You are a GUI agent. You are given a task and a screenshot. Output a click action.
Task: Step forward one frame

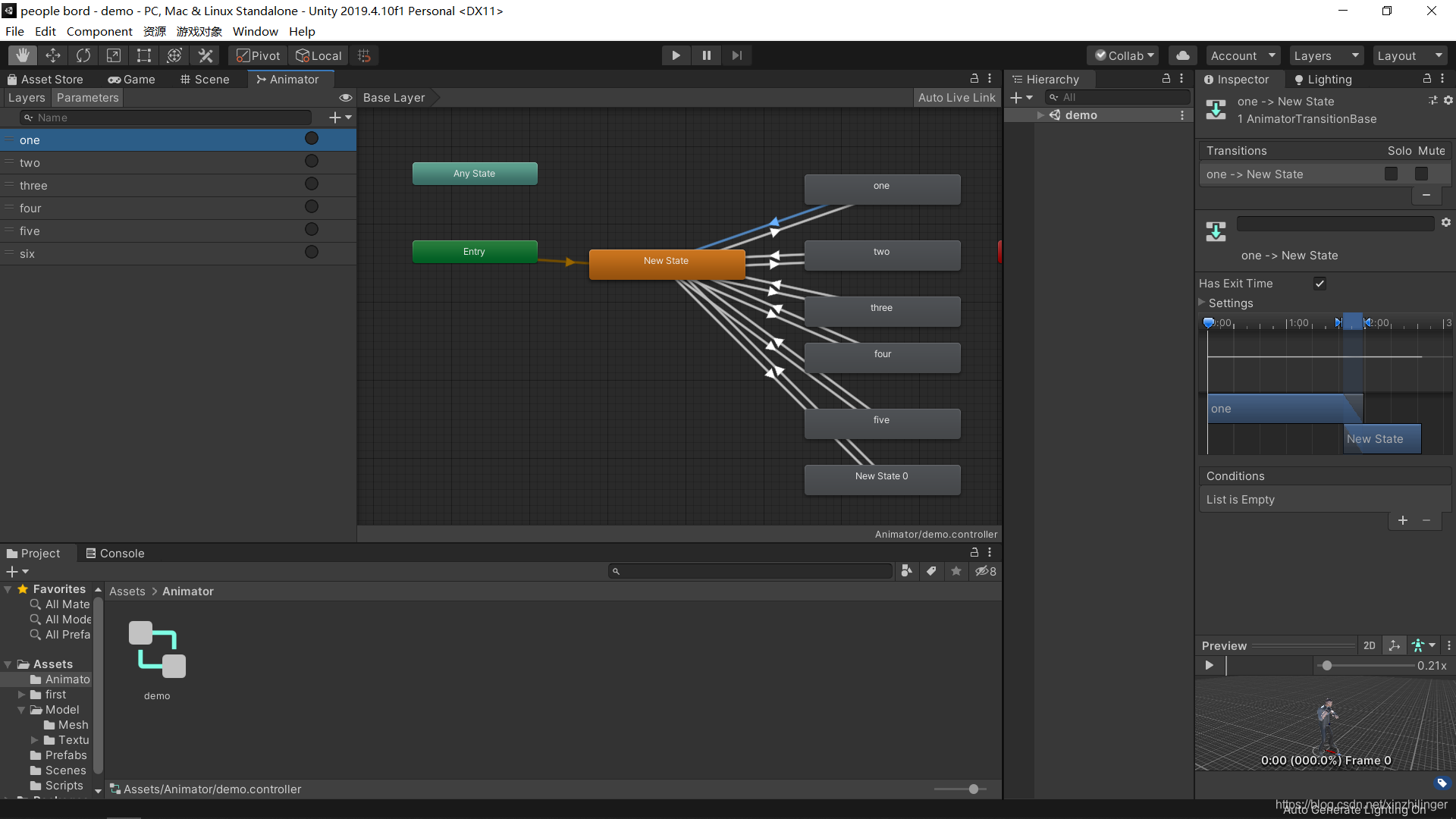pyautogui.click(x=736, y=55)
